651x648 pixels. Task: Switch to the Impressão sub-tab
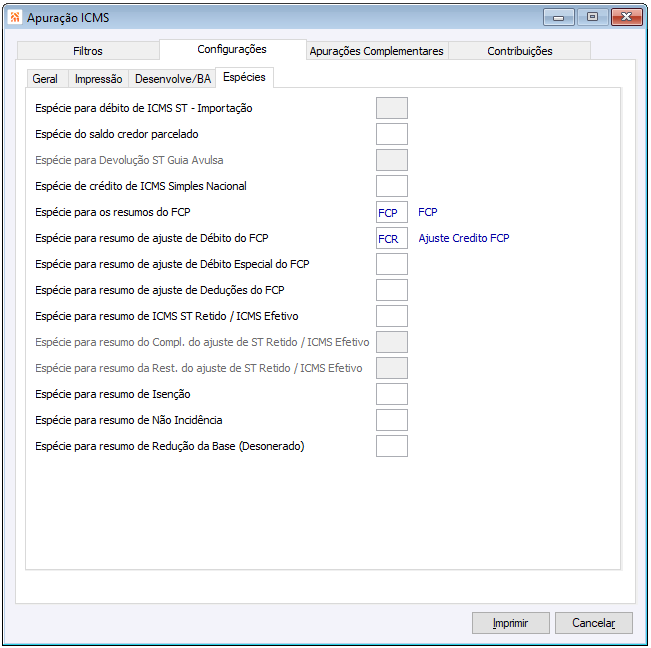tap(98, 79)
